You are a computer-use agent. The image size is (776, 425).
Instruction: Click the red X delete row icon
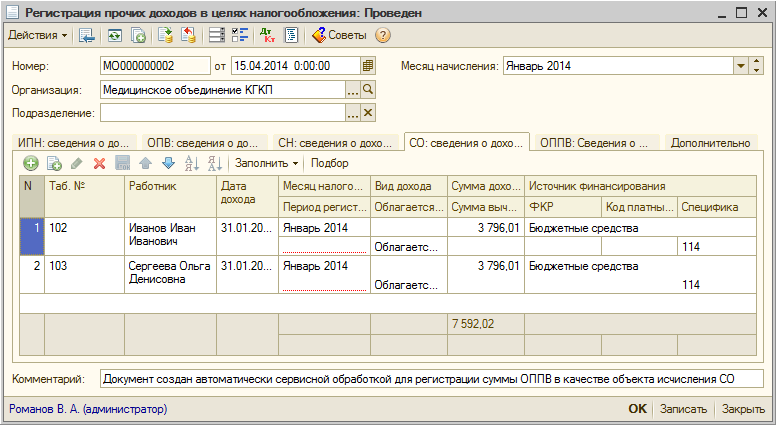point(99,162)
